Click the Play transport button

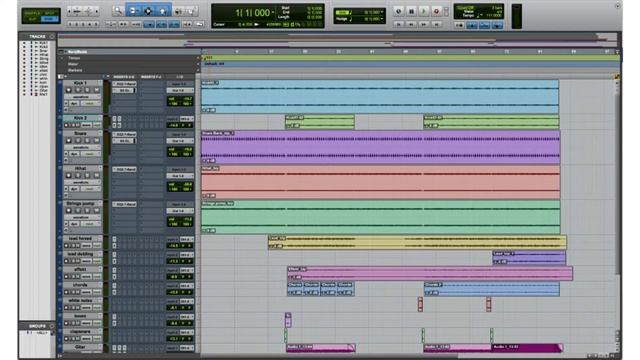(424, 11)
